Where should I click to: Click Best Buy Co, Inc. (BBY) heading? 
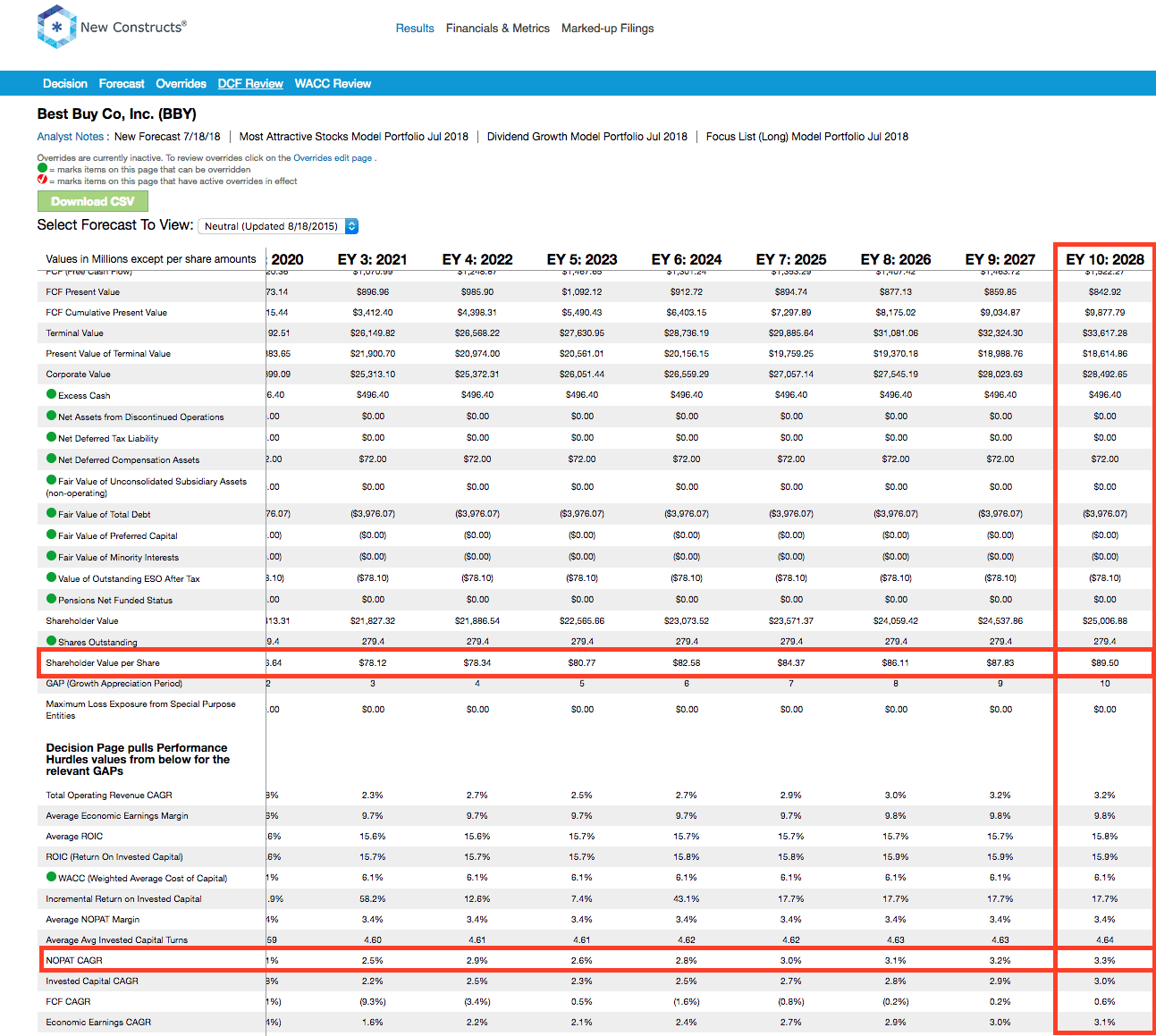(x=117, y=114)
